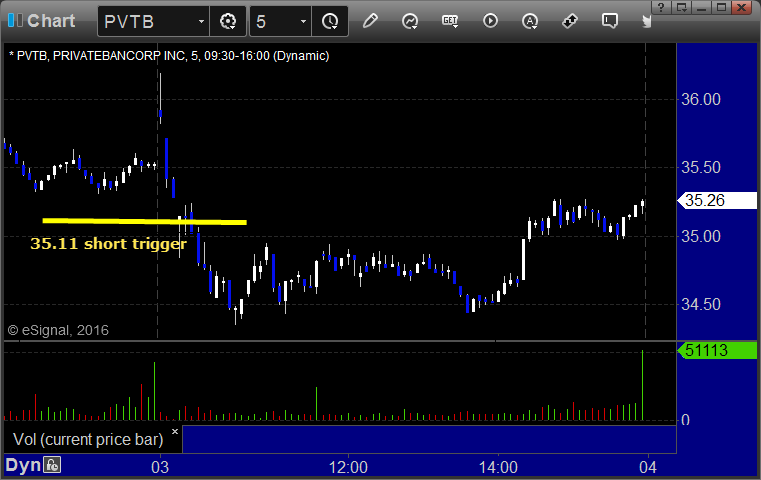Open help with the question mark button

coord(661,7)
